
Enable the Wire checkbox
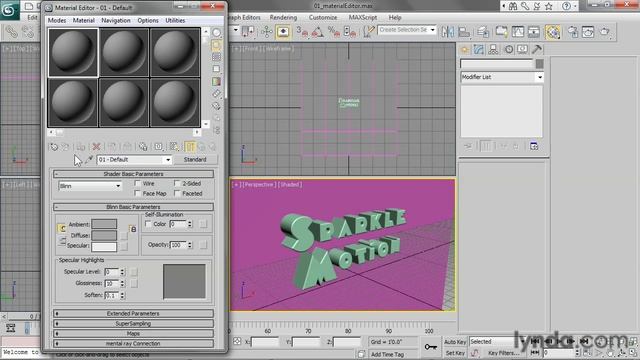click(138, 183)
